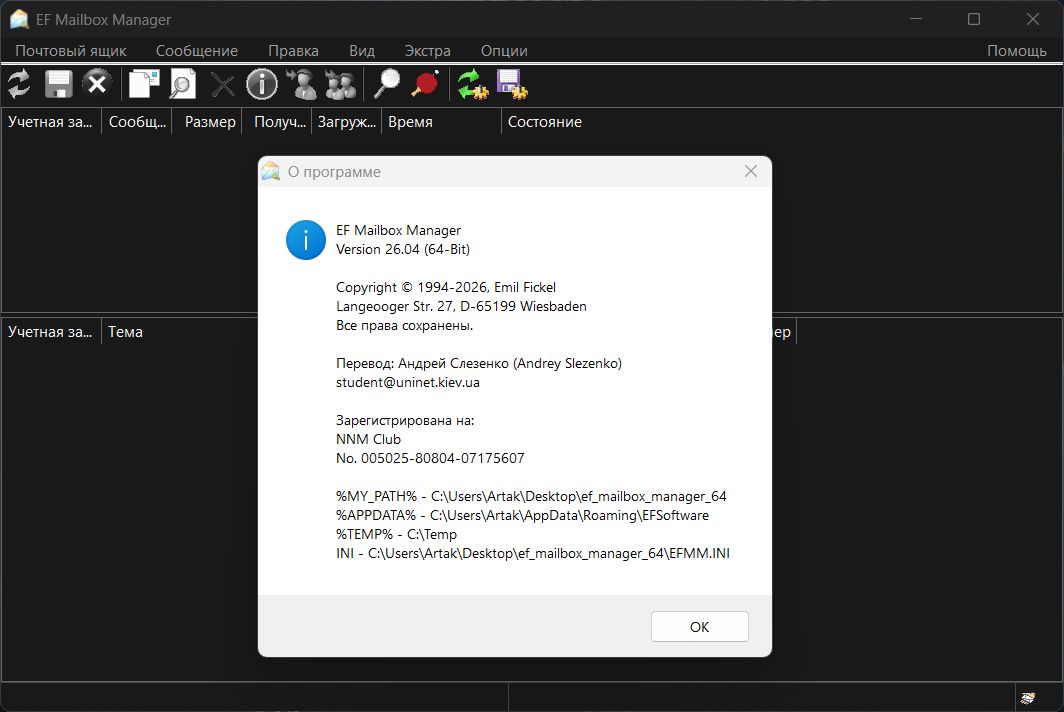This screenshot has height=712, width=1064.
Task: Open the Почтовый ящик menu
Action: coord(71,50)
